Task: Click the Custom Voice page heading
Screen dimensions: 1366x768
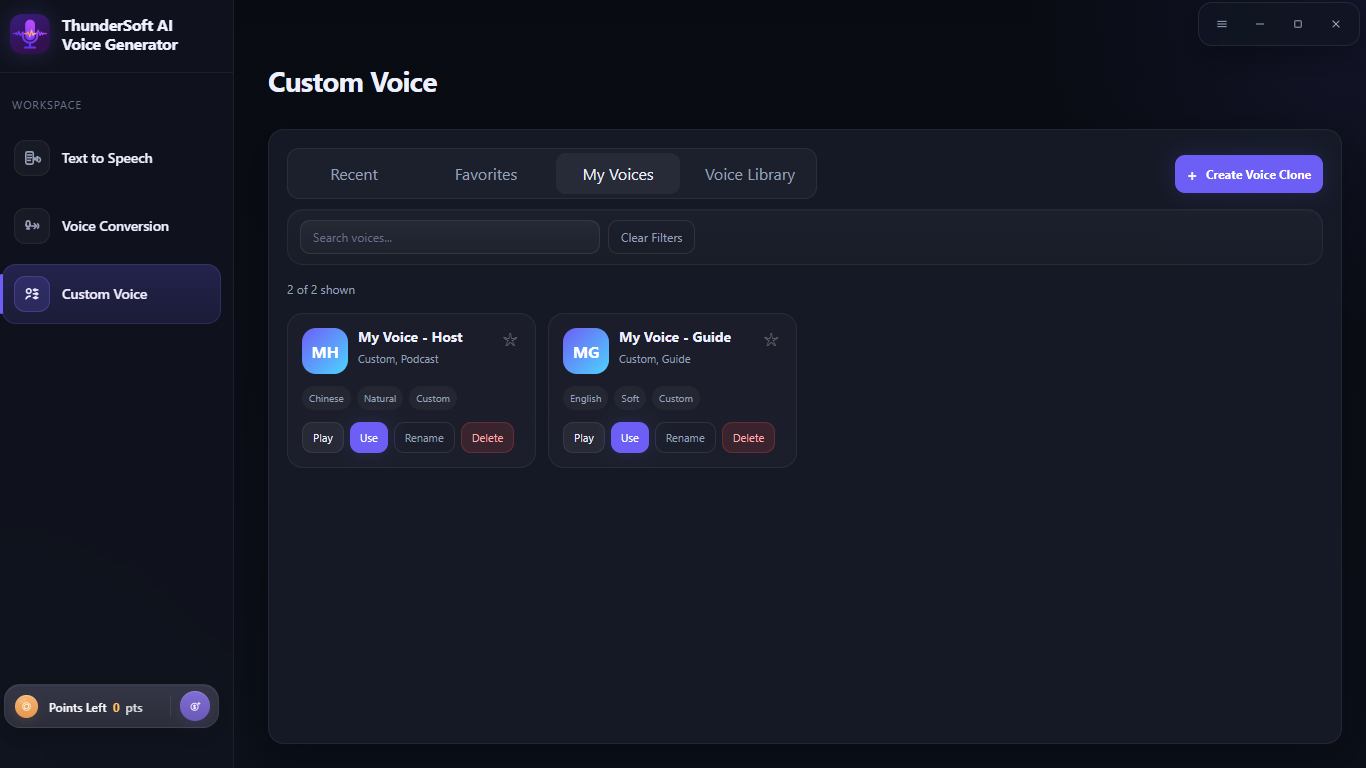Action: pyautogui.click(x=353, y=82)
